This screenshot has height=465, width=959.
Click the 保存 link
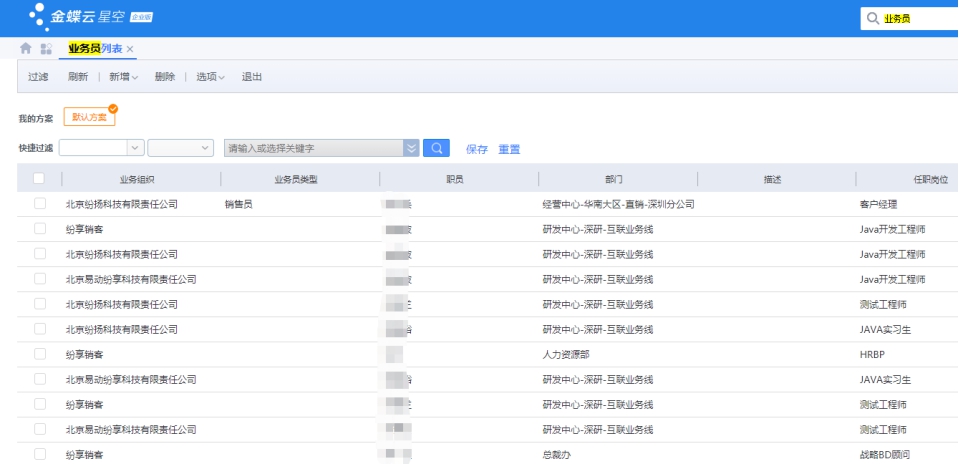click(476, 149)
